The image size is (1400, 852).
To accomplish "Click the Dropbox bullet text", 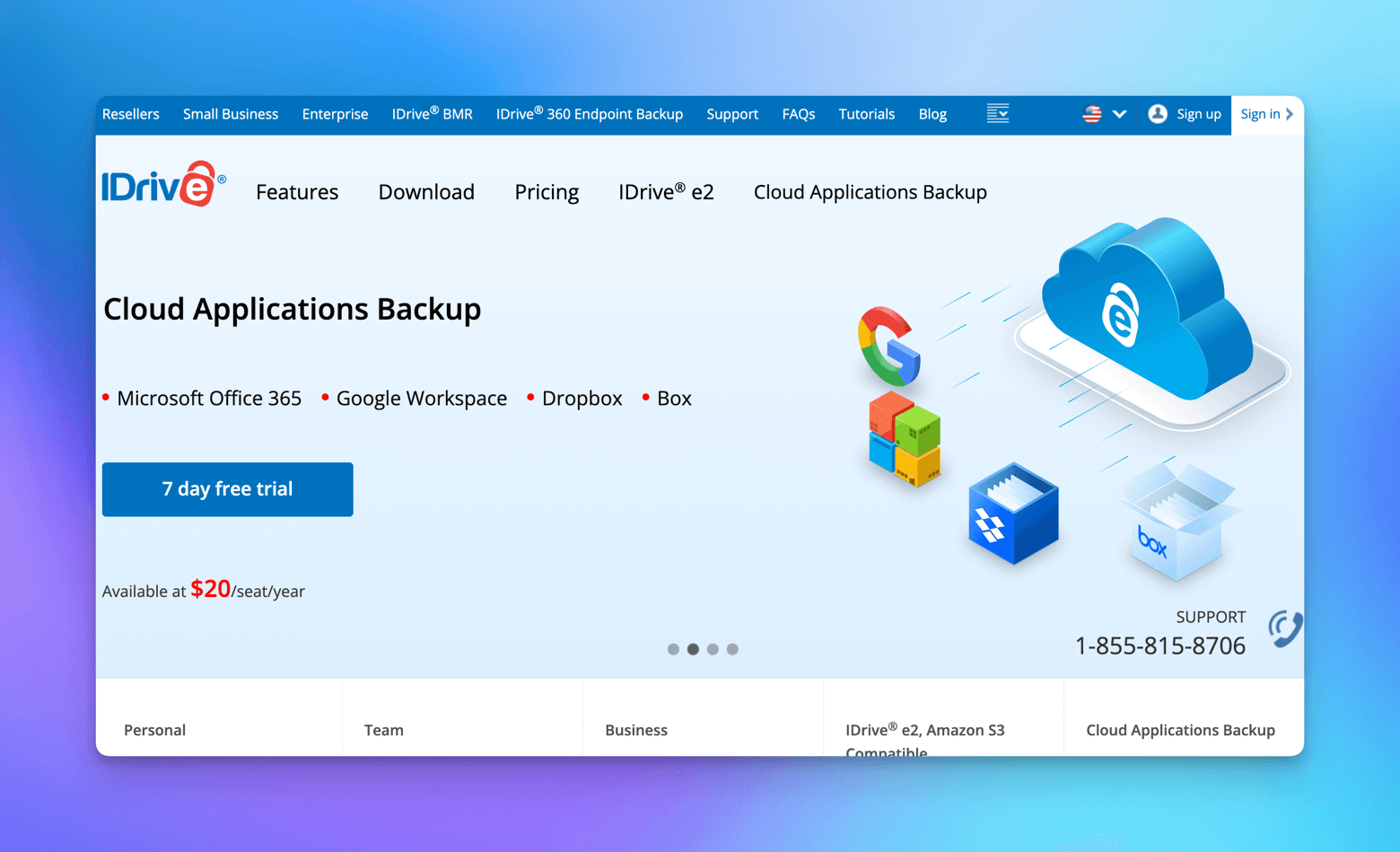I will click(582, 399).
